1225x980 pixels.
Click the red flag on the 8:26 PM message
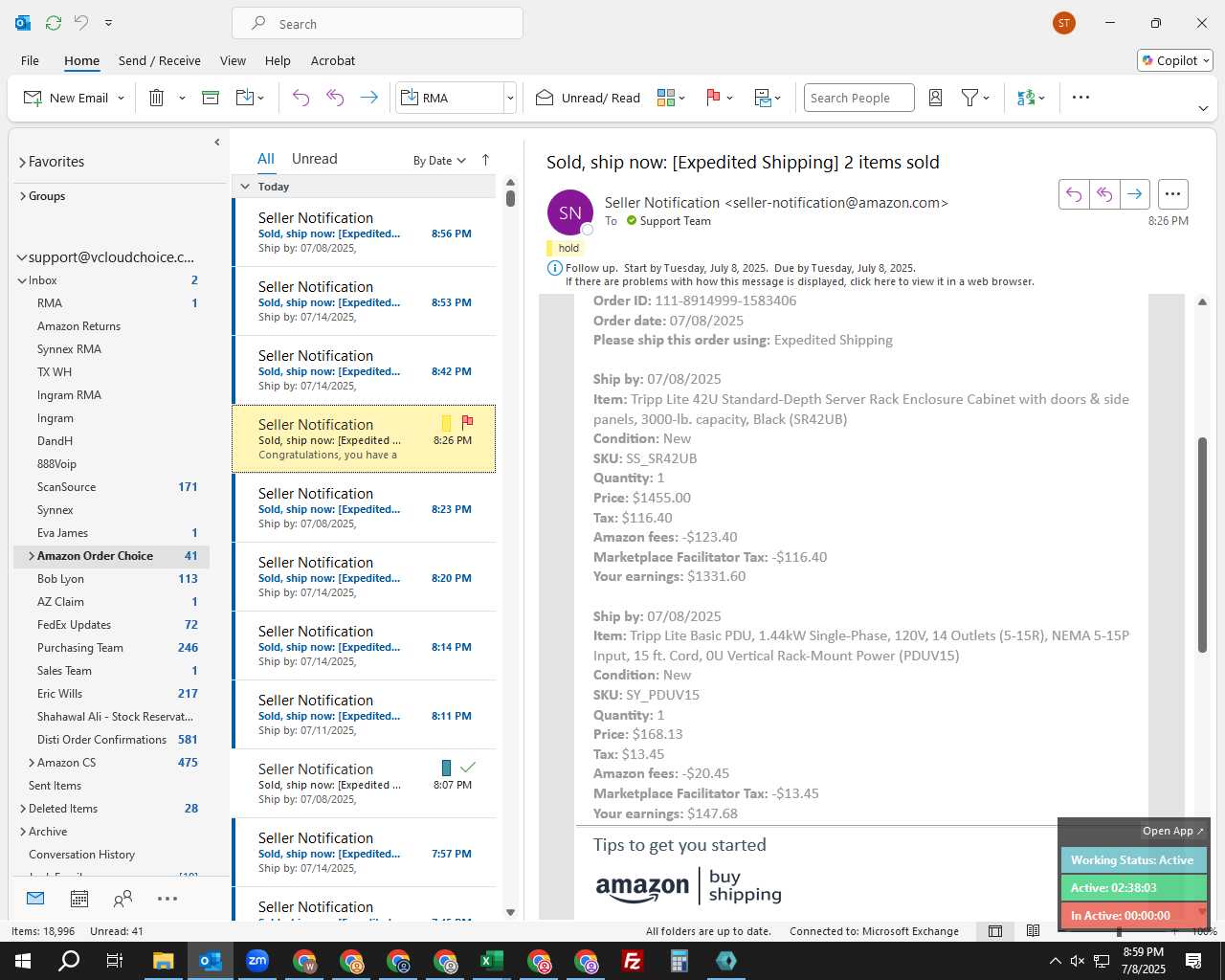[x=467, y=422]
